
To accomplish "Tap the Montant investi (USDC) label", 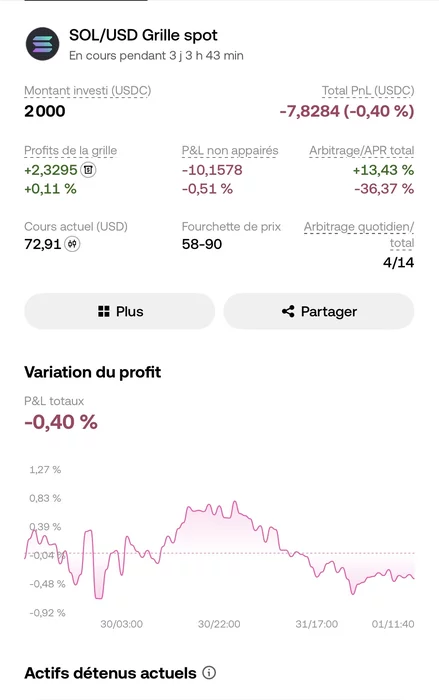I will click(88, 91).
